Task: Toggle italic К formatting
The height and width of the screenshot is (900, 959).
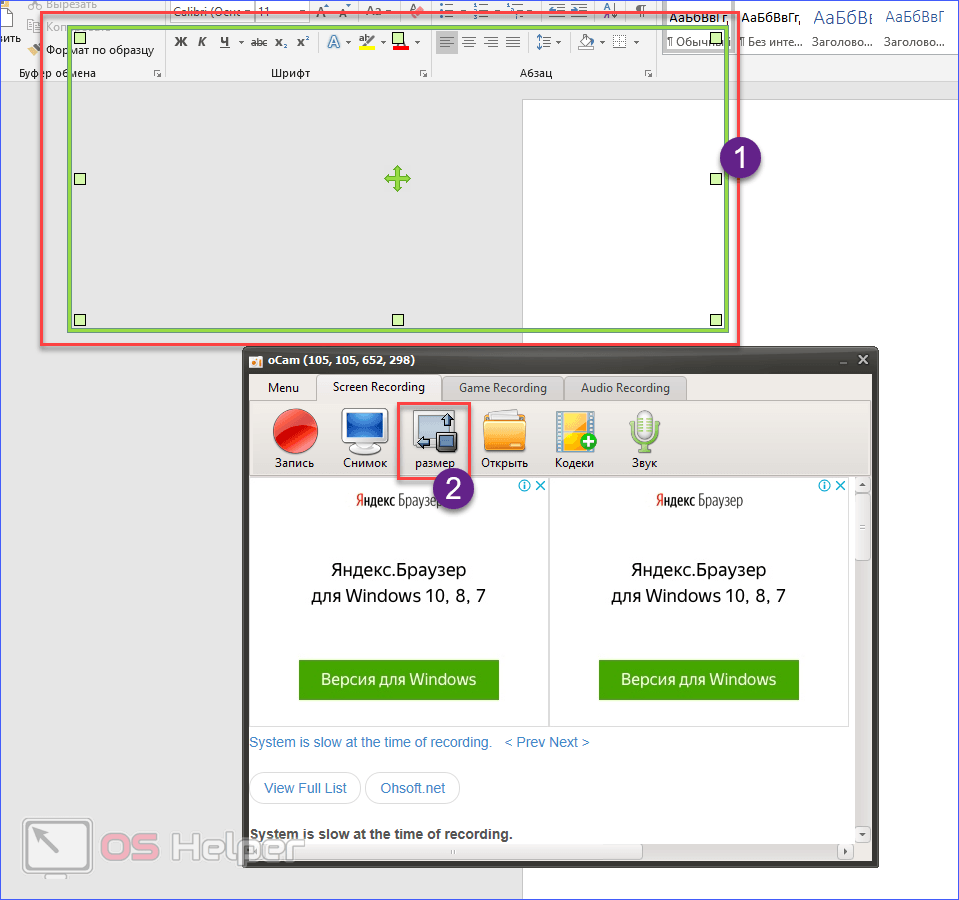Action: coord(202,42)
